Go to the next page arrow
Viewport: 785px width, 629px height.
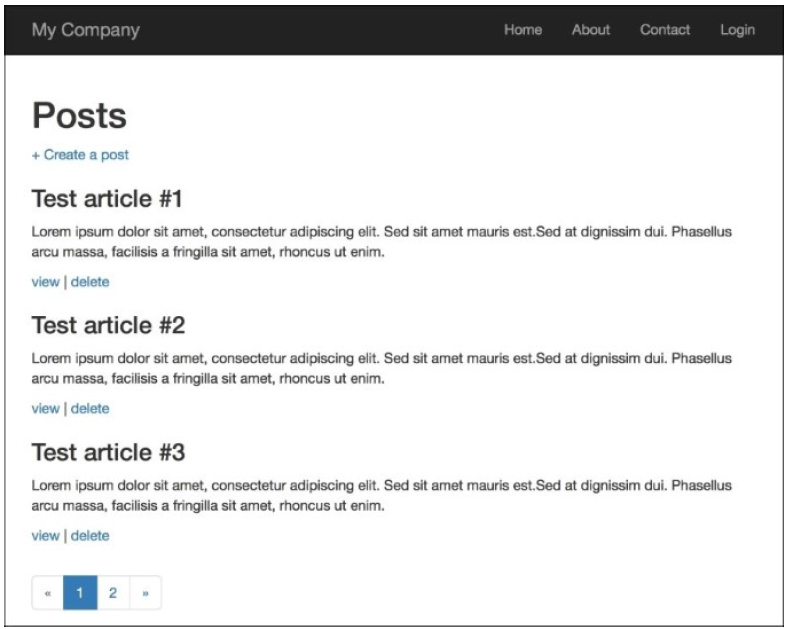(145, 593)
